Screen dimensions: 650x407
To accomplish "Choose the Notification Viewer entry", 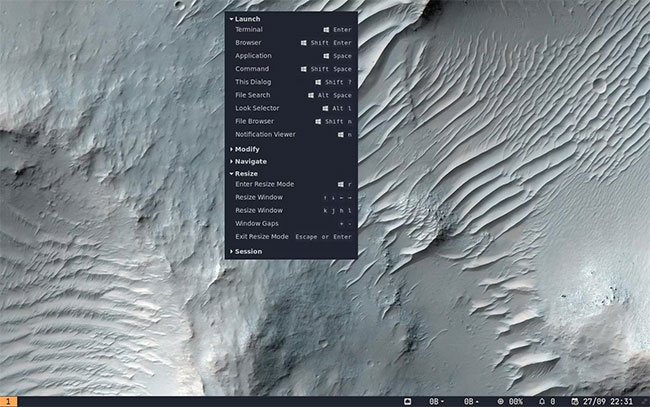I will 291,134.
